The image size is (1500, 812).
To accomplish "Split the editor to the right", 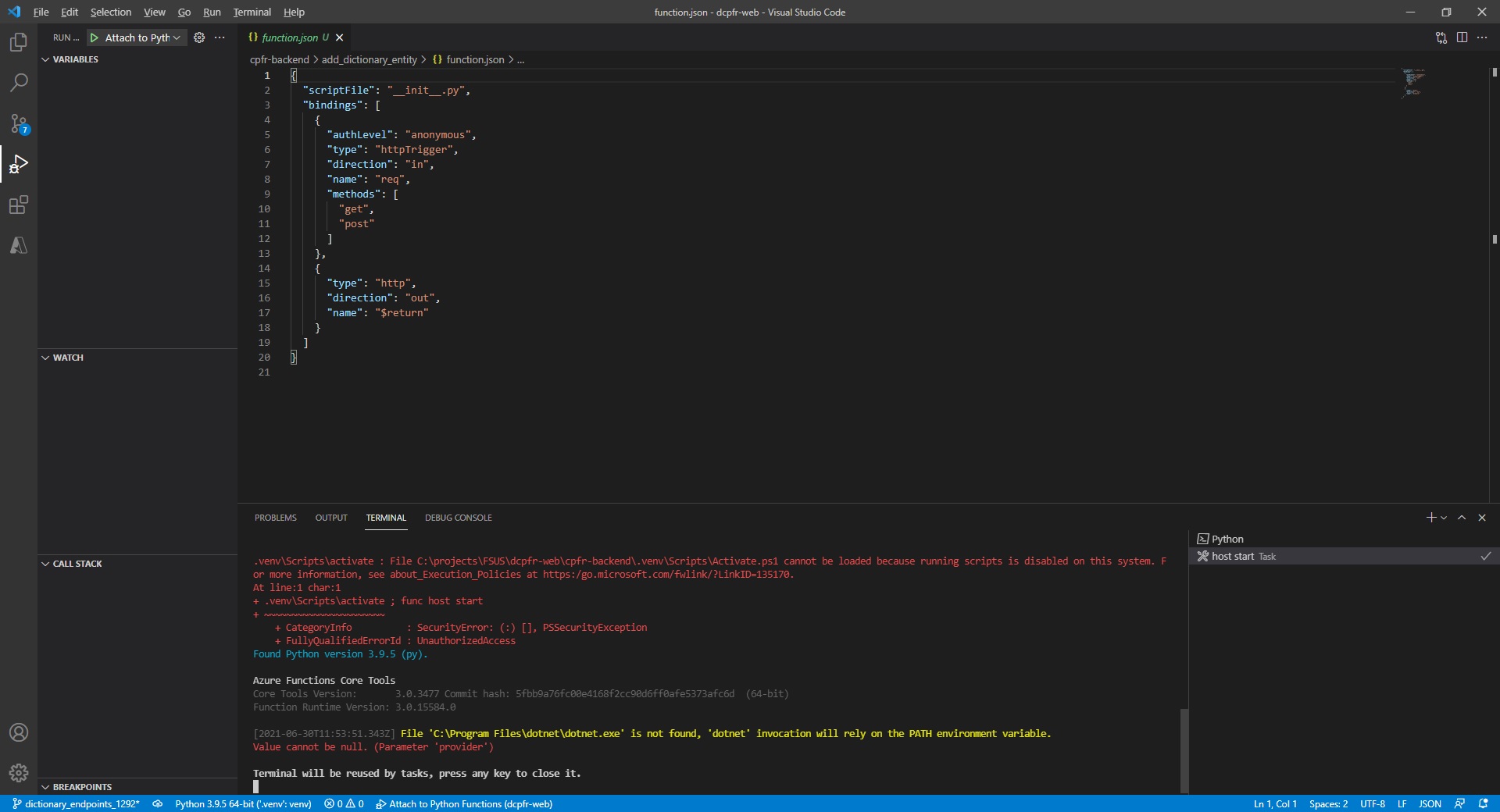I will point(1462,37).
